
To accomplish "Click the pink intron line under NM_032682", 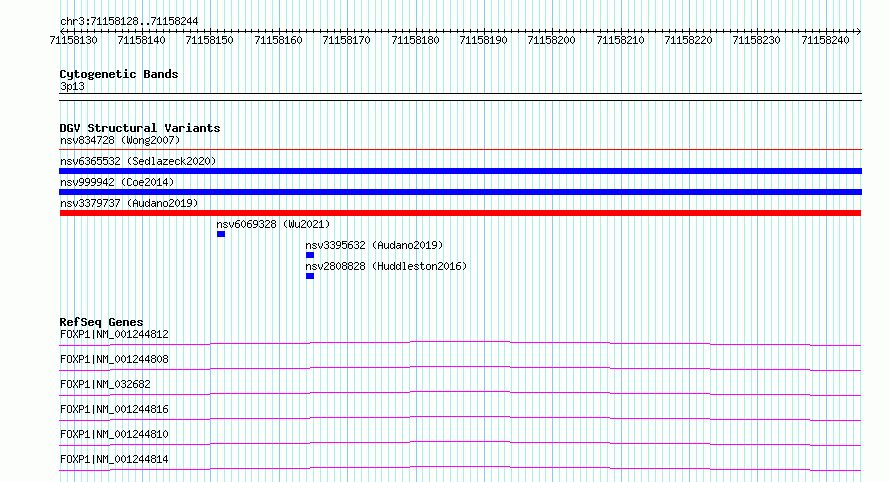I will click(x=460, y=393).
